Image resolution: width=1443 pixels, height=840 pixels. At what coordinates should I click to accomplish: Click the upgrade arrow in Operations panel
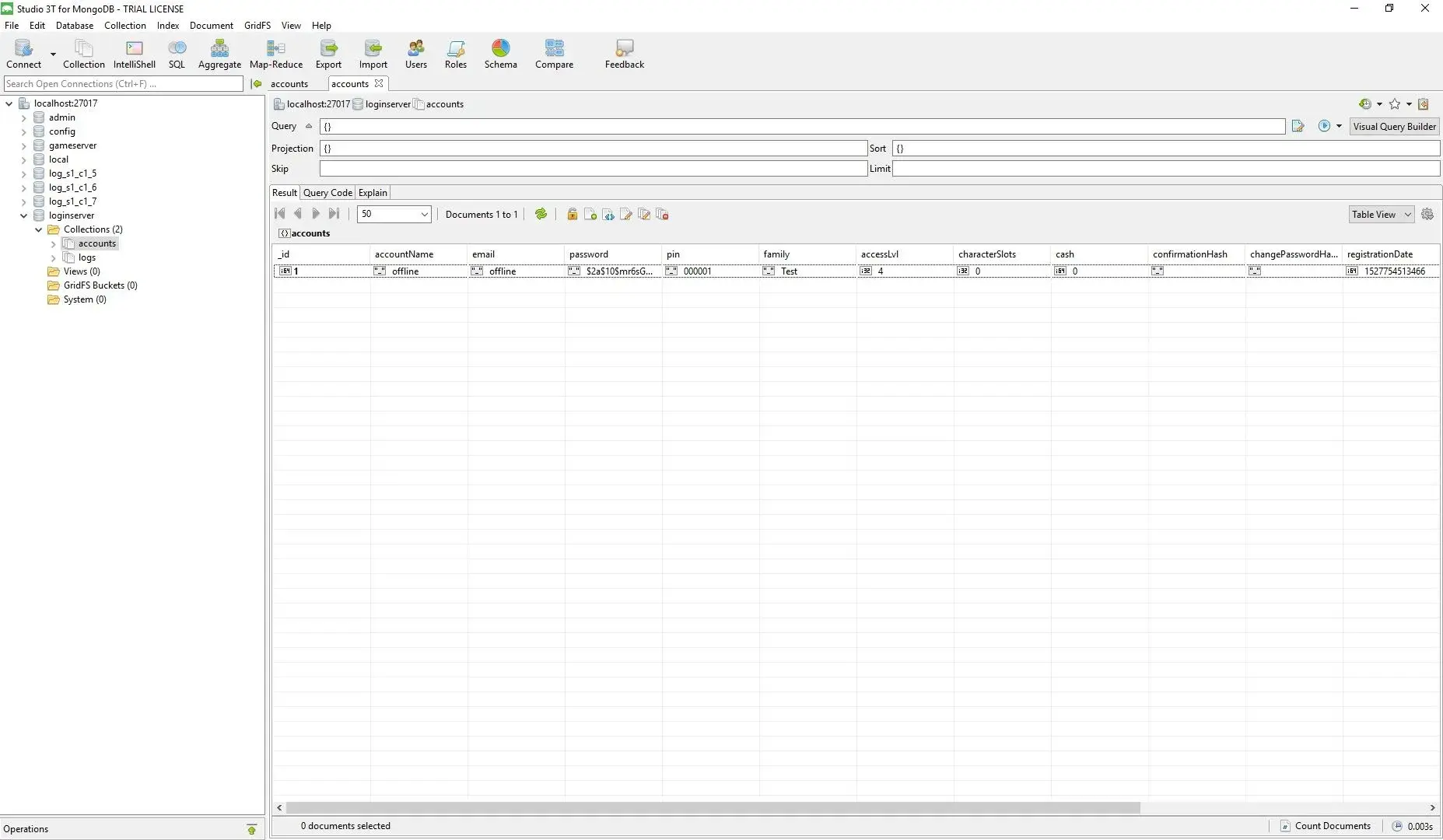[x=251, y=829]
